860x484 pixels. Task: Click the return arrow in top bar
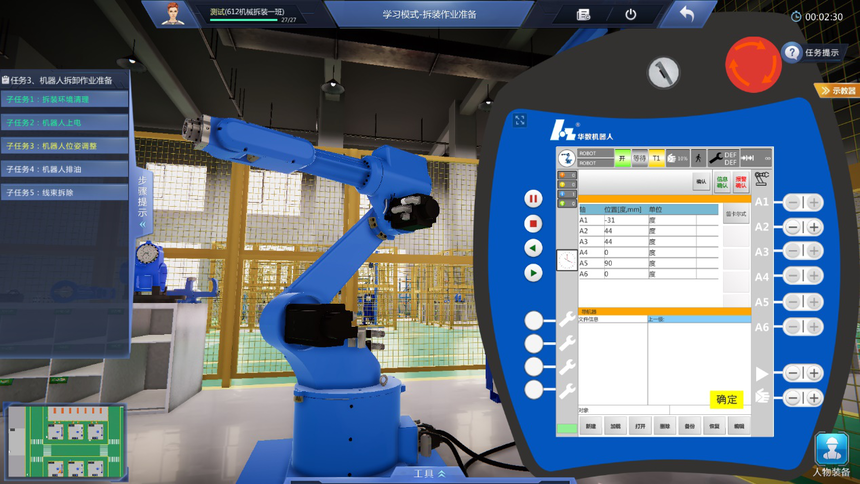click(x=686, y=14)
